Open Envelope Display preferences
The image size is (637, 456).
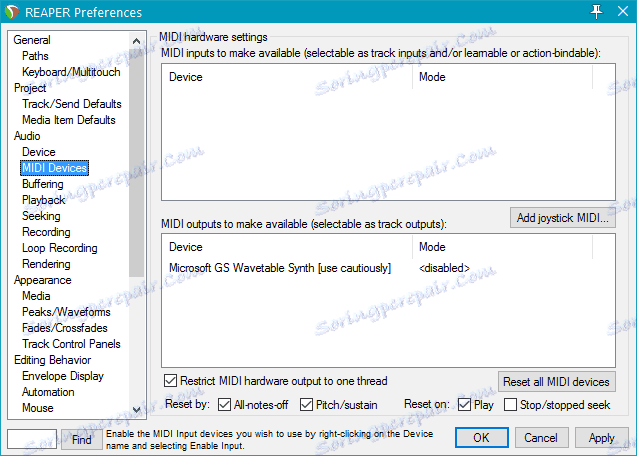(63, 376)
